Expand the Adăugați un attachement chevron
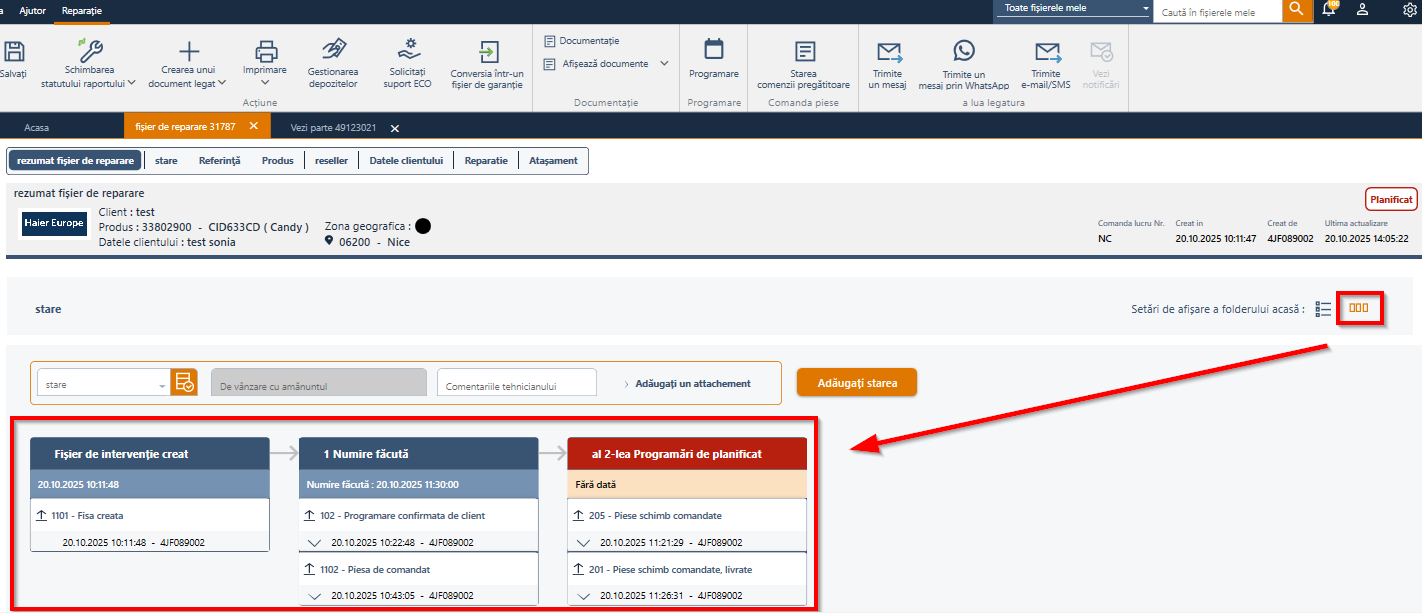The height and width of the screenshot is (613, 1422). click(x=627, y=384)
